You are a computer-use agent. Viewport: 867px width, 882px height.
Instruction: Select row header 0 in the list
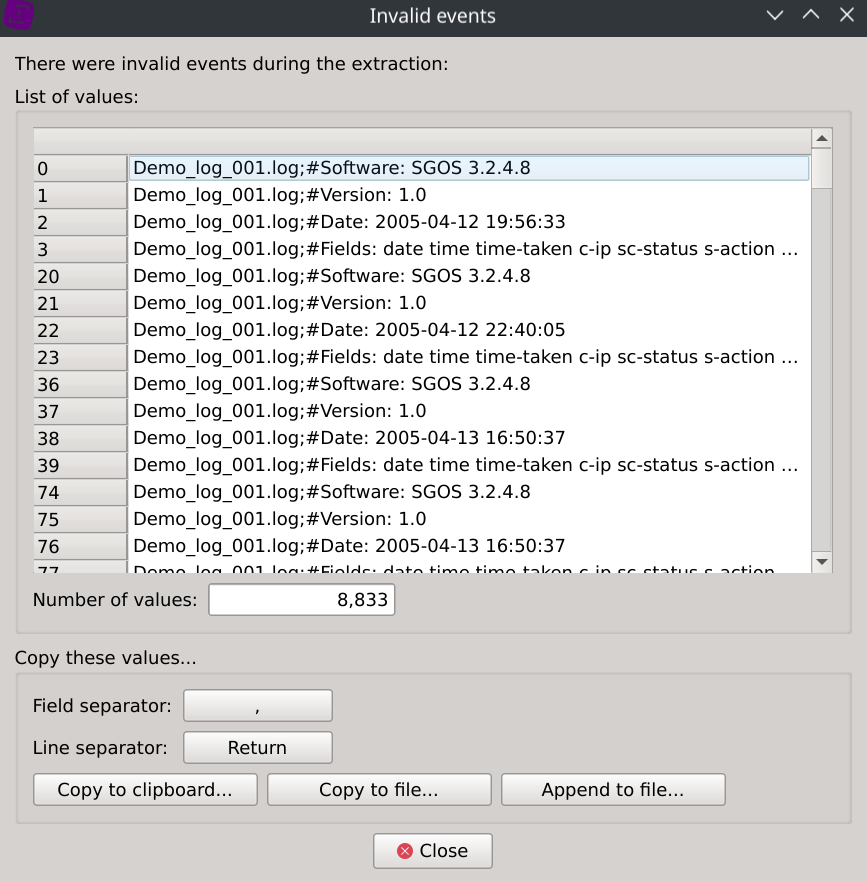click(x=79, y=168)
